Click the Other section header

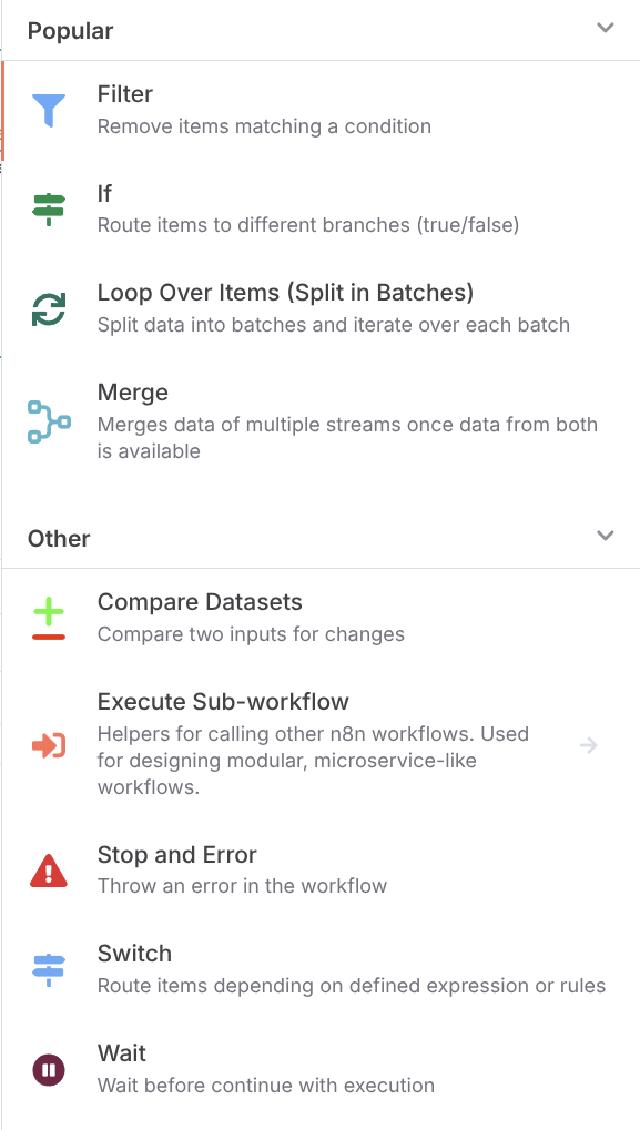point(58,538)
